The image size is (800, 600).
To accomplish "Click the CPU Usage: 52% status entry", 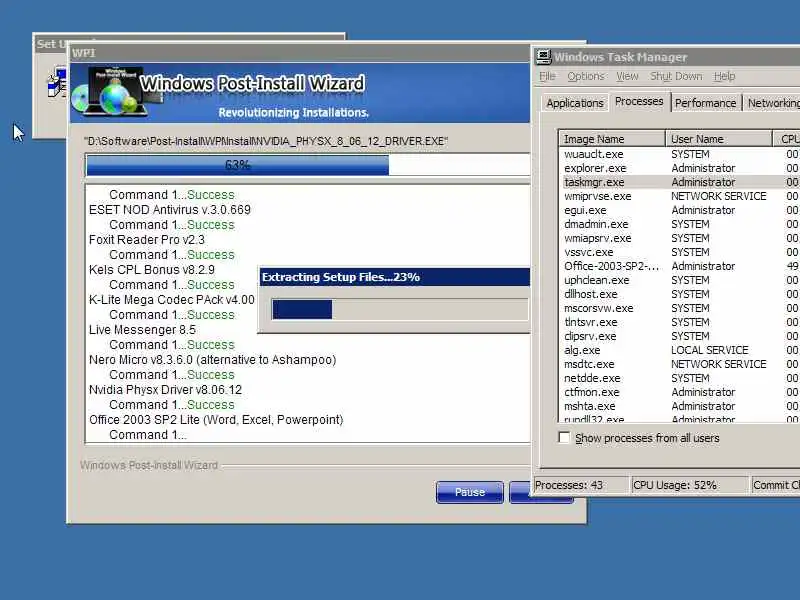I will (x=690, y=485).
